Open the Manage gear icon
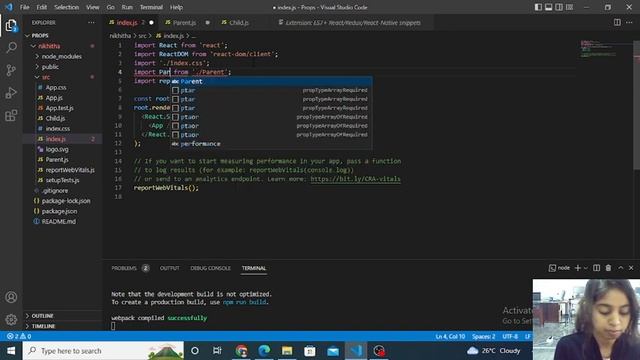640x360 pixels. 11,319
